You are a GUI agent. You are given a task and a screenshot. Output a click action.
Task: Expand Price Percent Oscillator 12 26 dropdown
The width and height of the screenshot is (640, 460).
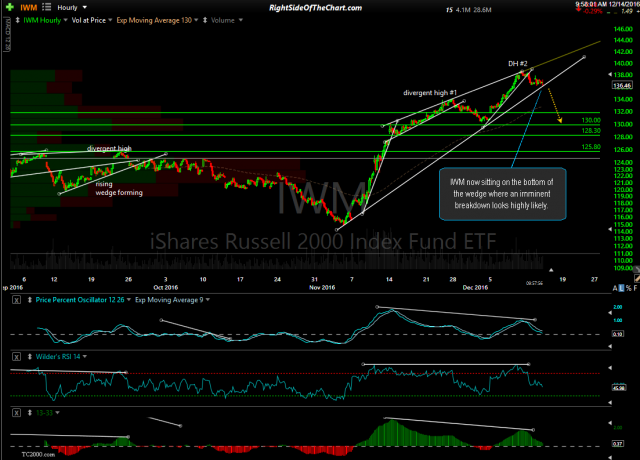click(129, 300)
